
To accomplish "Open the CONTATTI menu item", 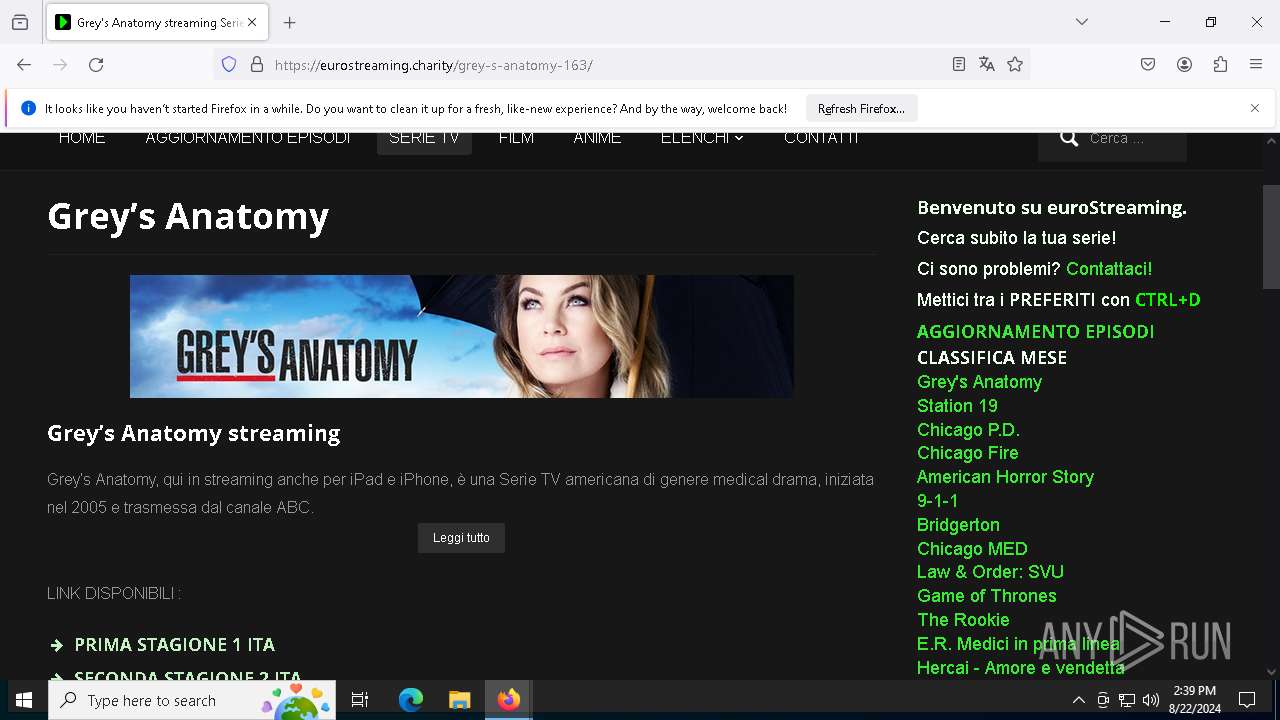I will (x=822, y=138).
